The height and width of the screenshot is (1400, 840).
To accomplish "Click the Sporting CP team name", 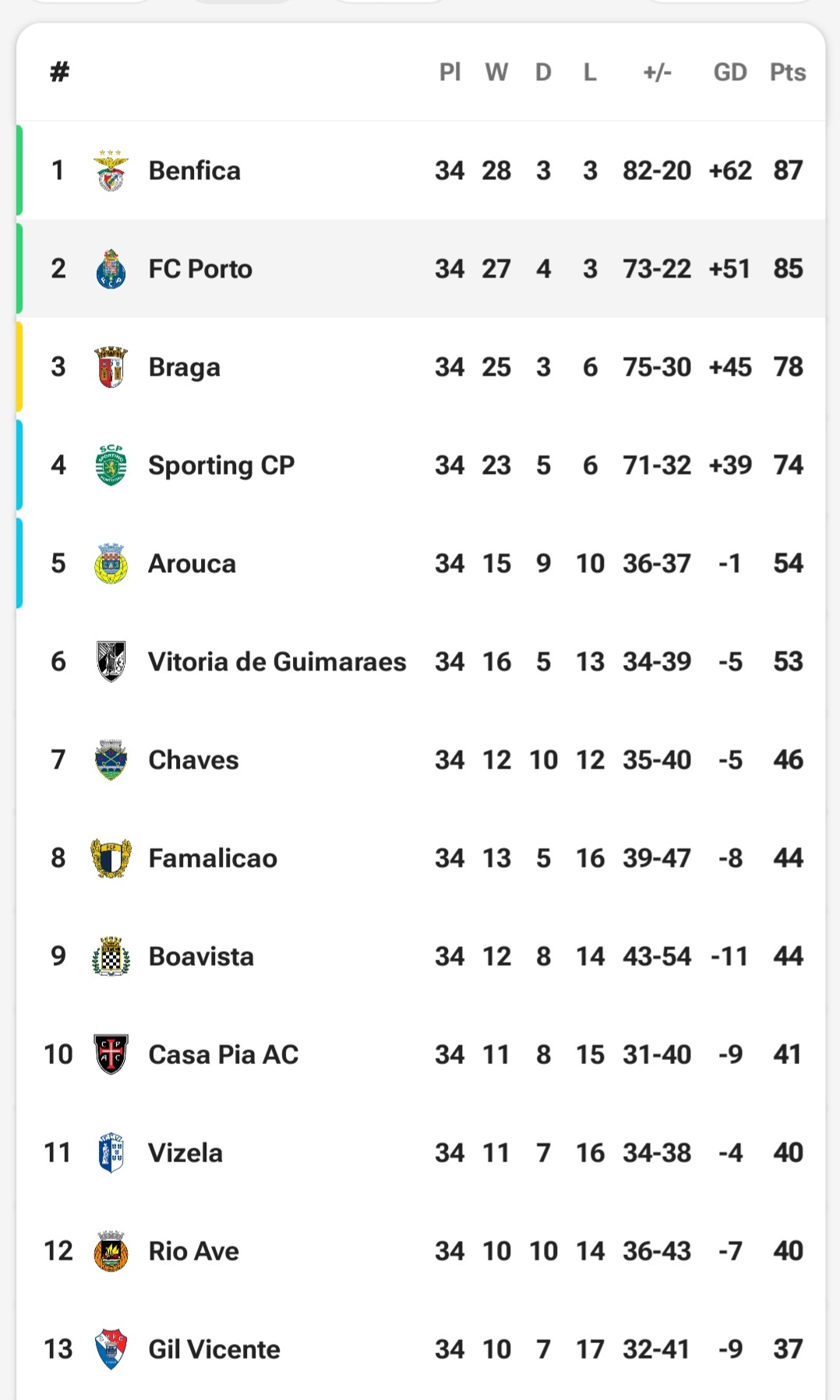I will pos(221,465).
